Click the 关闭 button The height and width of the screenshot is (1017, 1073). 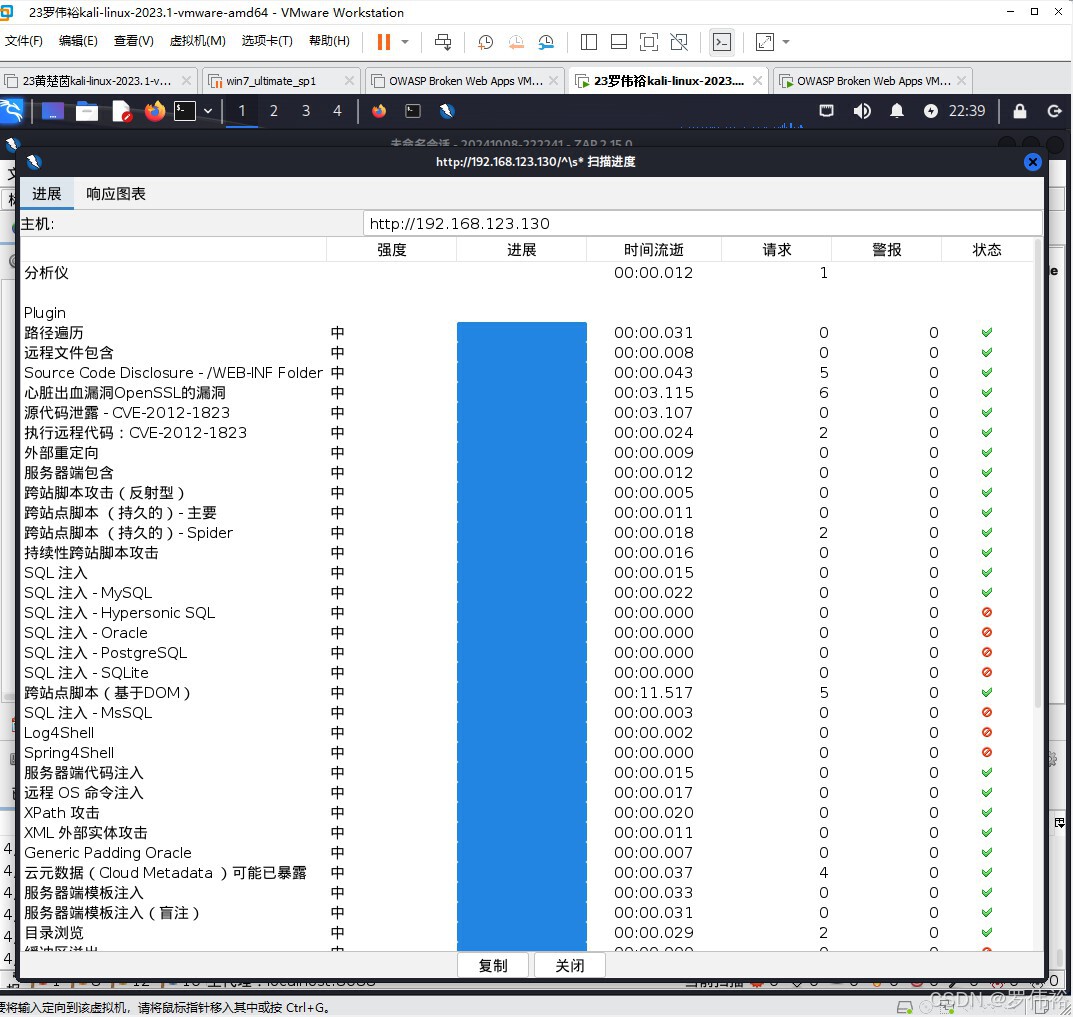(569, 966)
